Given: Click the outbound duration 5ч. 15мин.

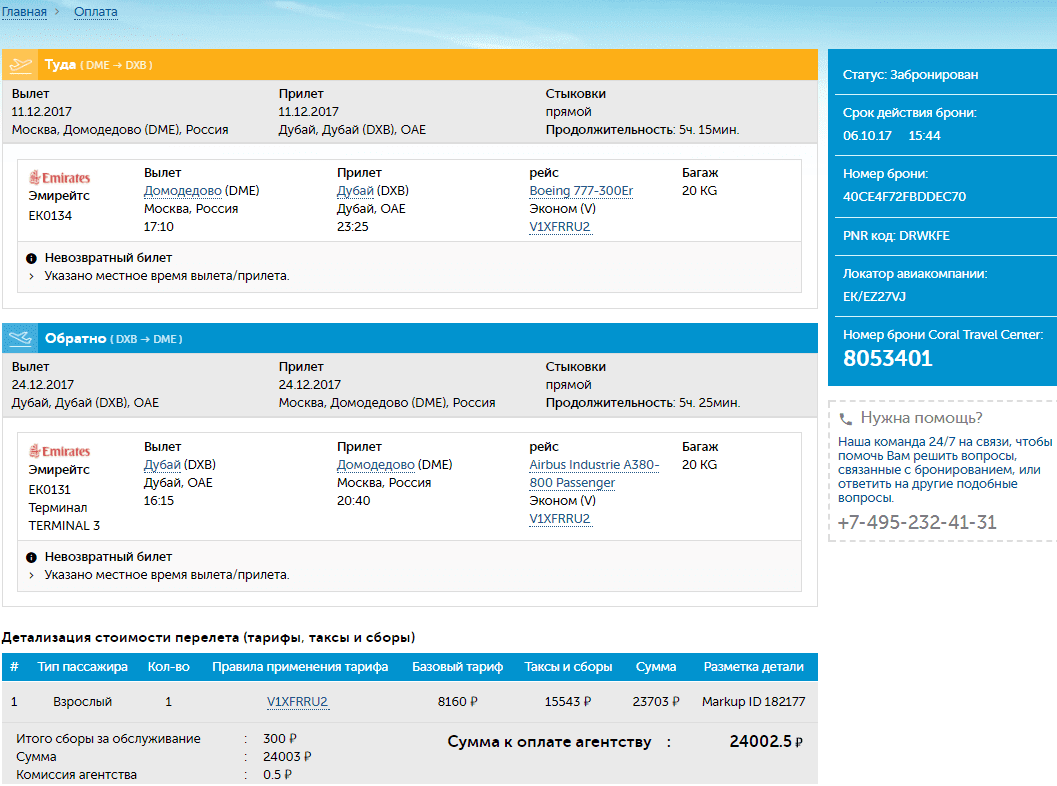Looking at the screenshot, I should coord(708,130).
